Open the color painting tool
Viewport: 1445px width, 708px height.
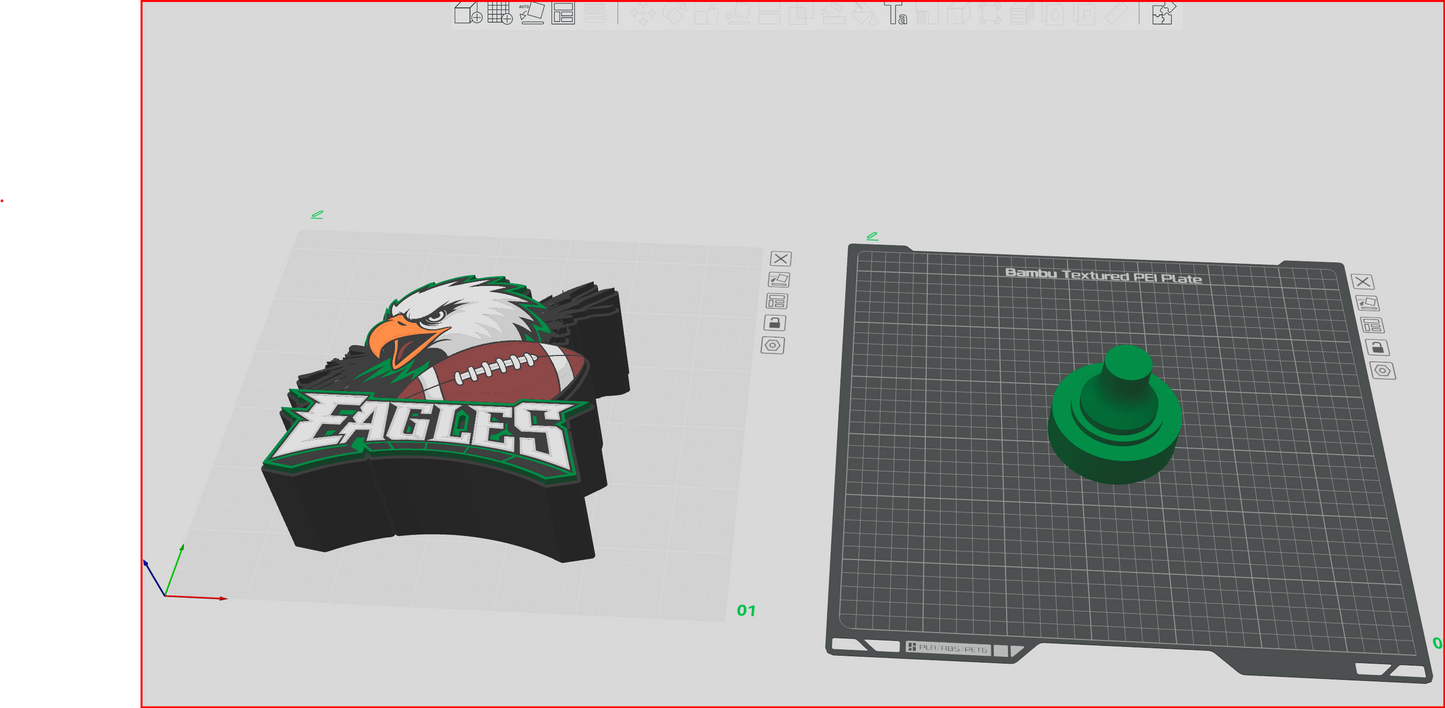tap(862, 15)
